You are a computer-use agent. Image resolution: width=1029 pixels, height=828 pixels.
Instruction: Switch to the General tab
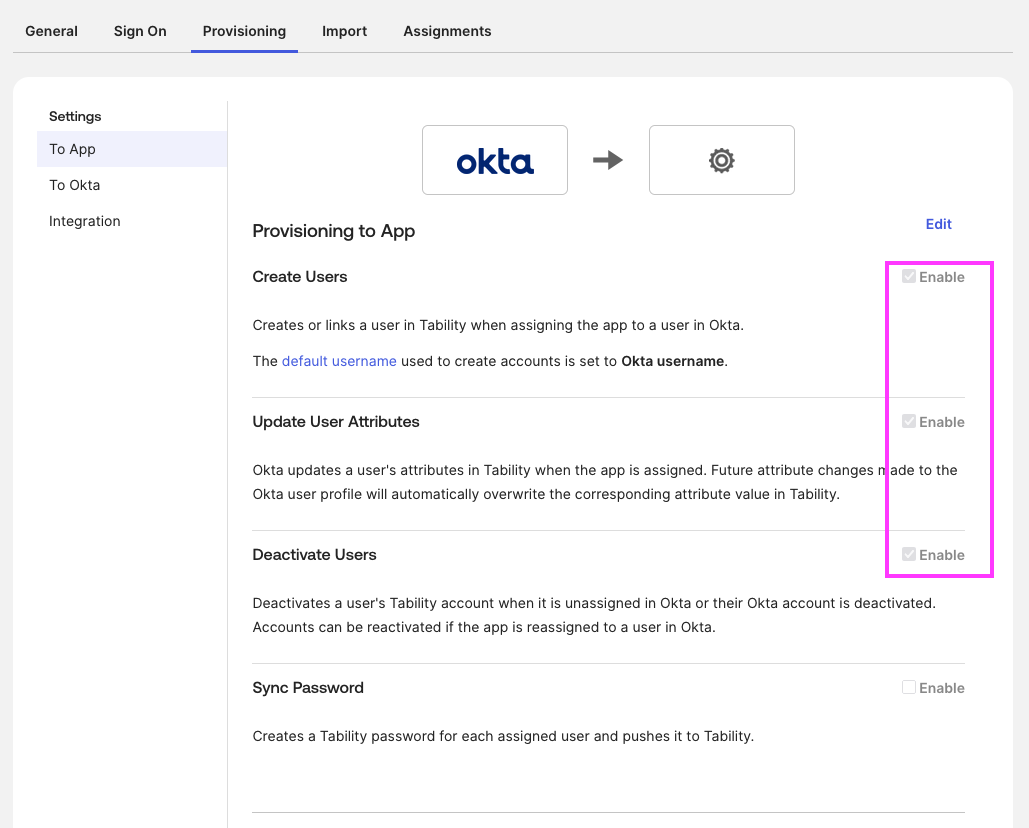[x=51, y=31]
